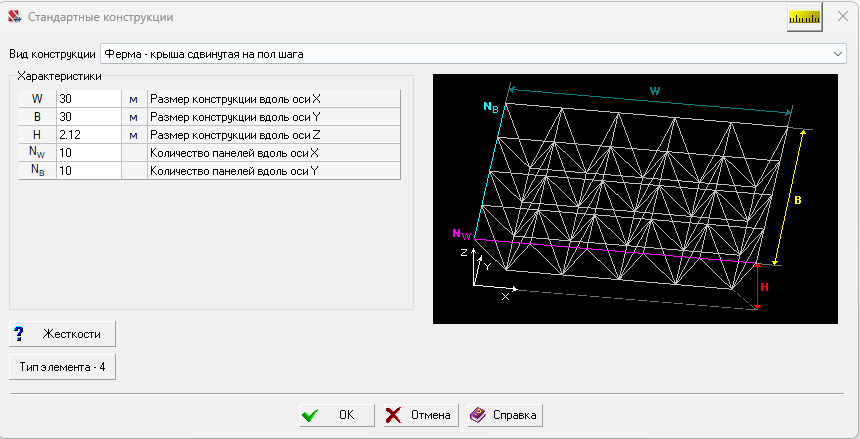Select text 'Размер конструкции вдоль оси Y'

tap(235, 117)
